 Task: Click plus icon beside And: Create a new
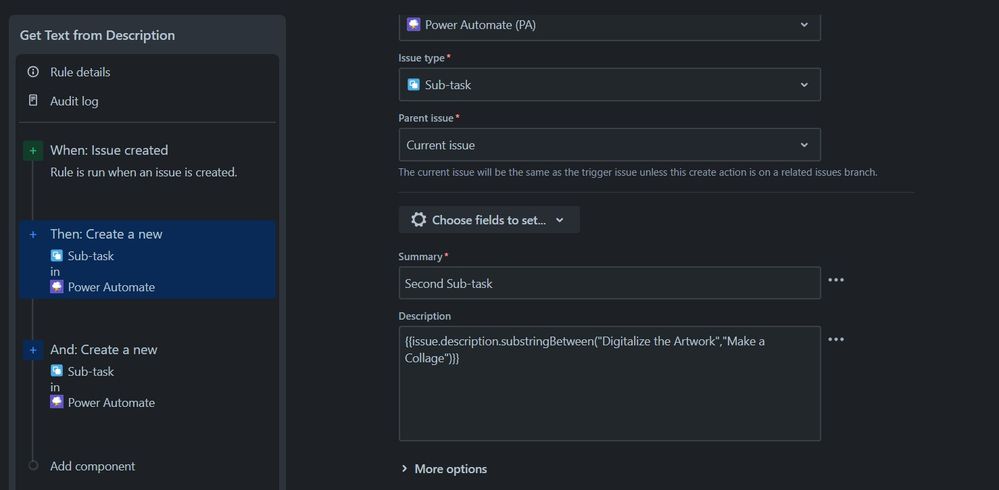pyautogui.click(x=33, y=350)
